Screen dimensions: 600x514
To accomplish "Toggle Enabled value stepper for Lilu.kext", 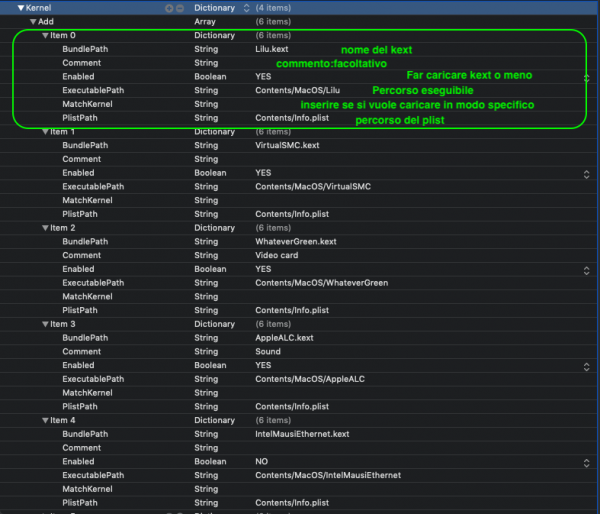I will coord(586,78).
